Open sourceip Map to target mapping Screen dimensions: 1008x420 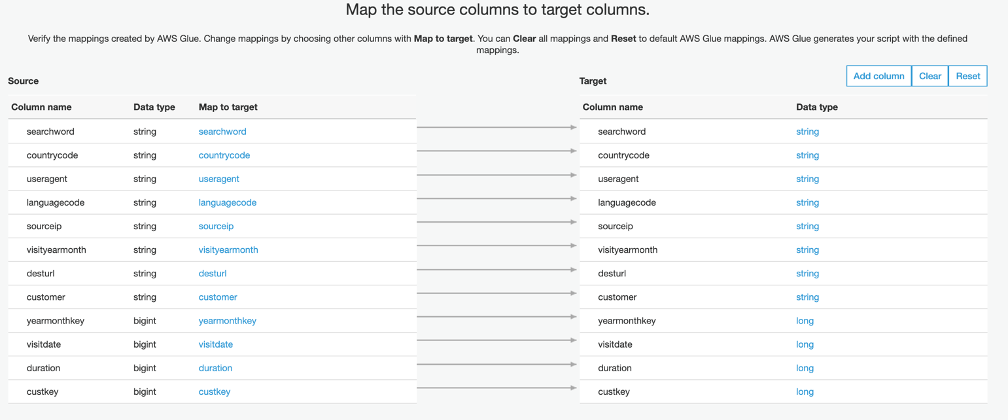216,226
